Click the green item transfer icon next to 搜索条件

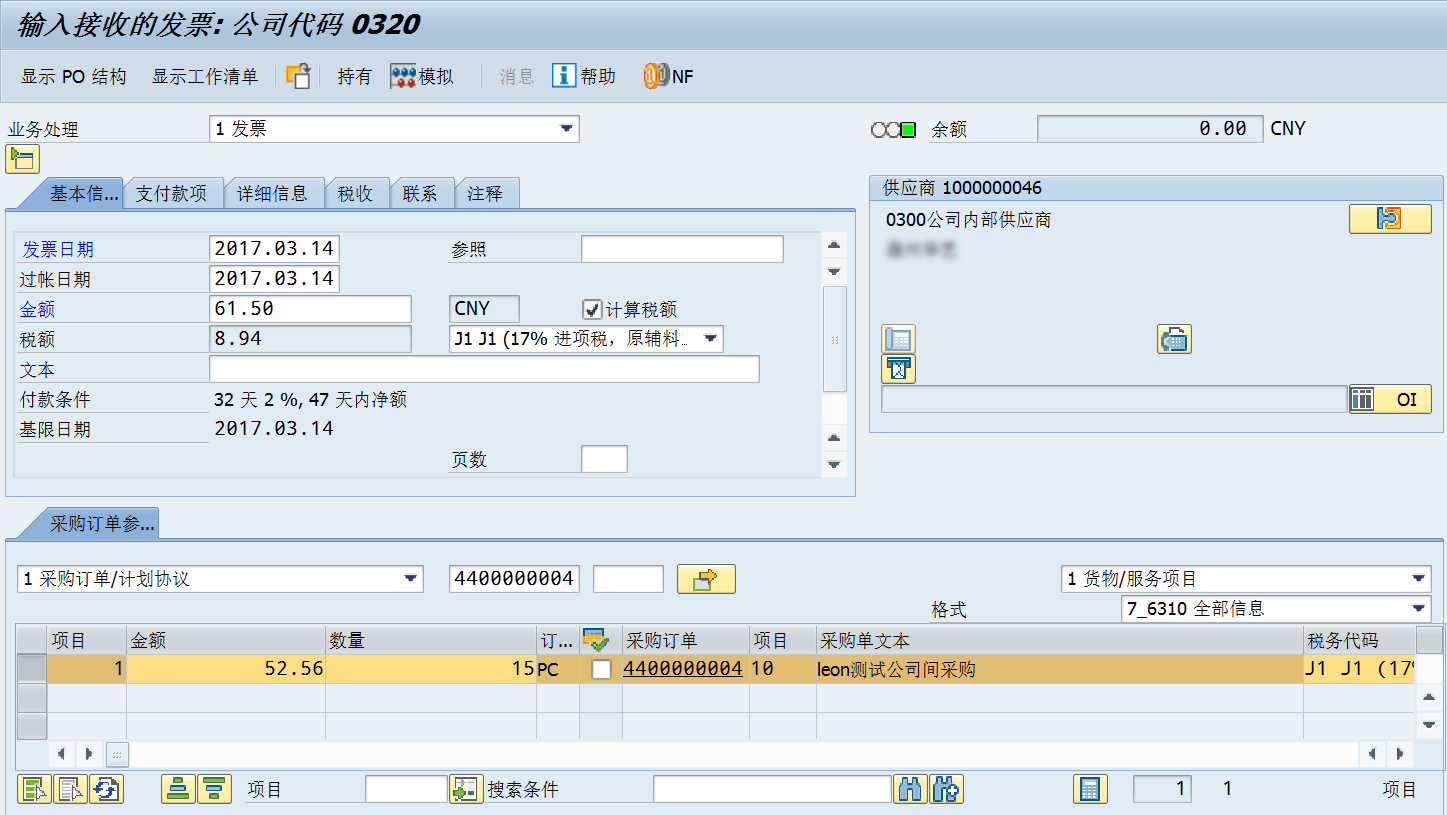click(x=466, y=789)
